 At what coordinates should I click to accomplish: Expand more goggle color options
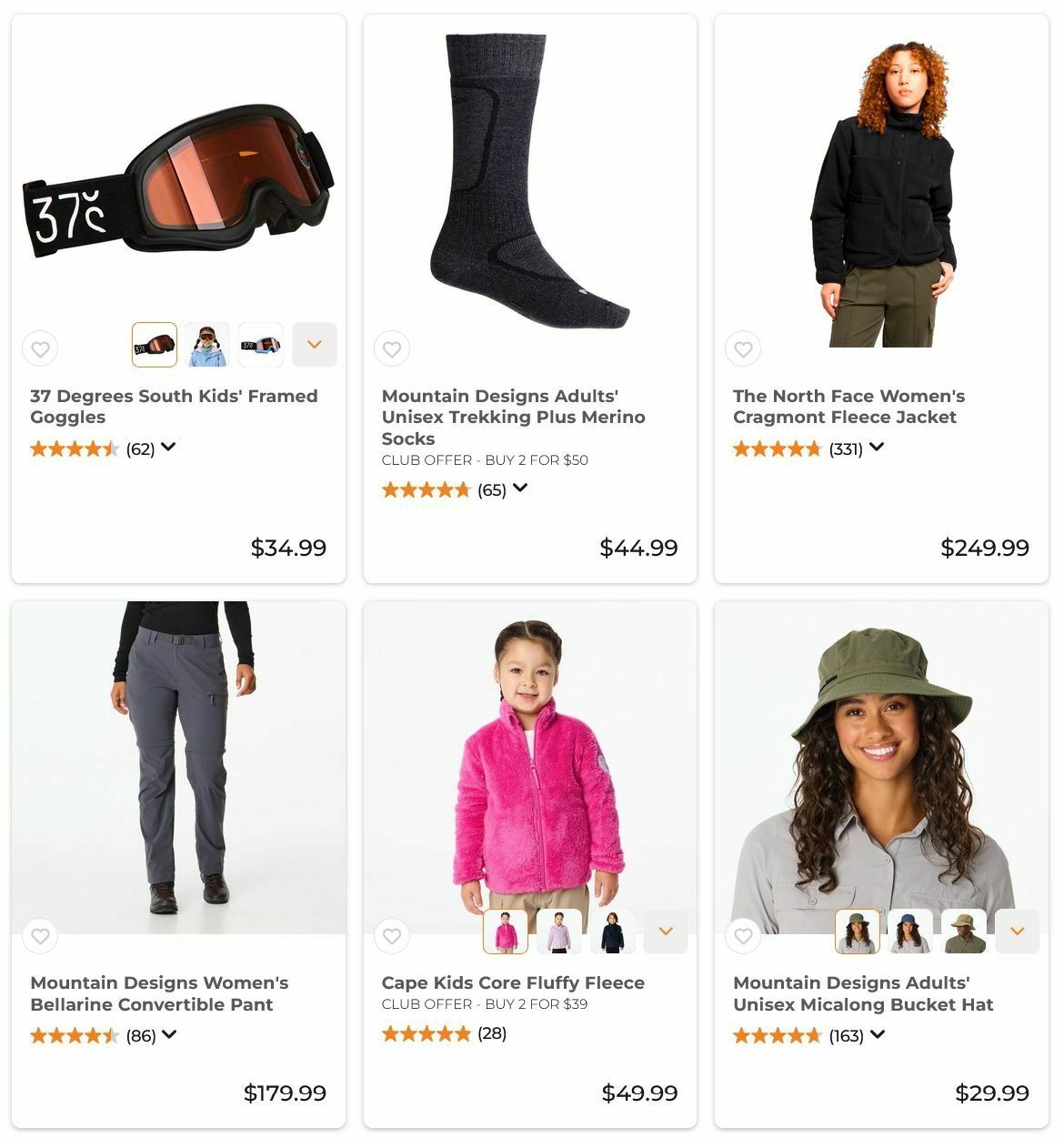pos(315,345)
